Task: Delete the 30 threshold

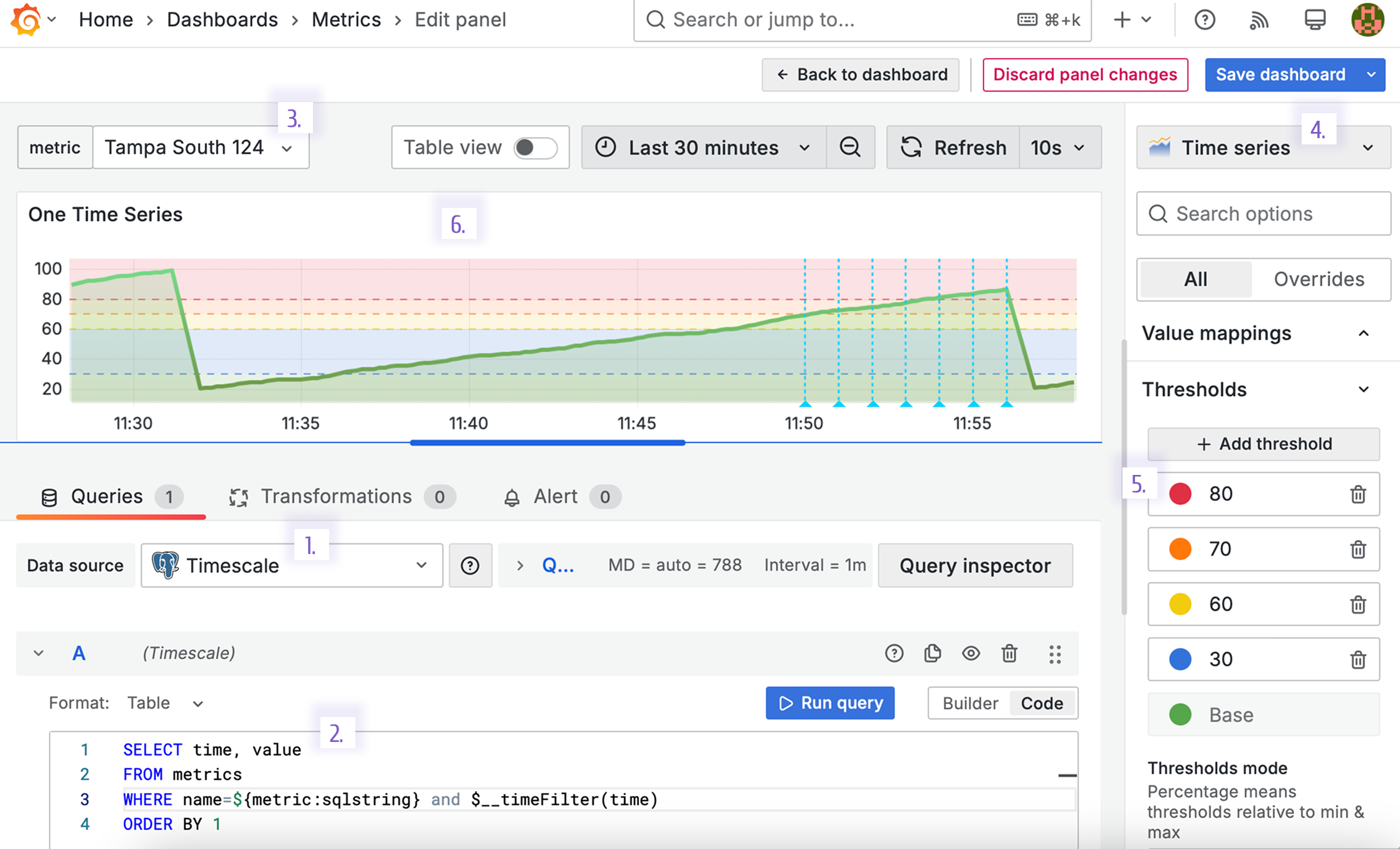Action: (1358, 659)
